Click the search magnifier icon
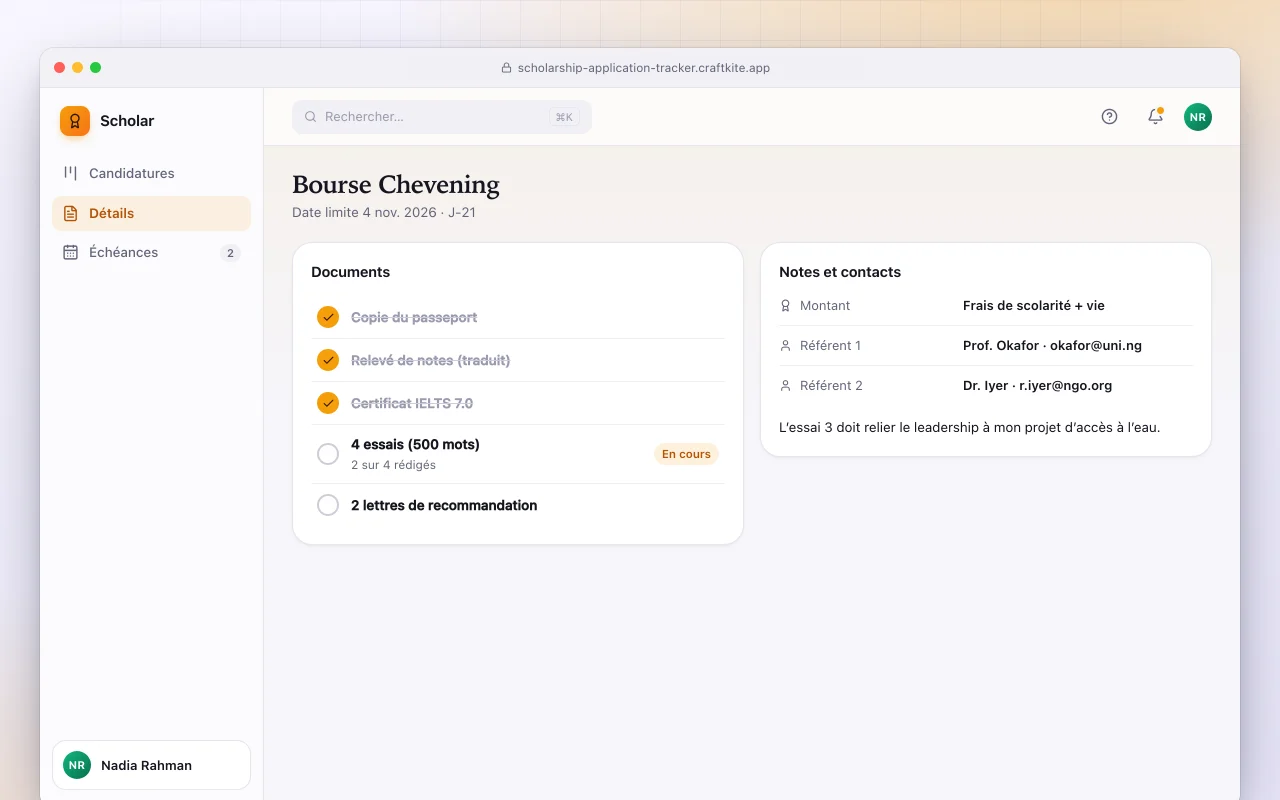 tap(311, 117)
